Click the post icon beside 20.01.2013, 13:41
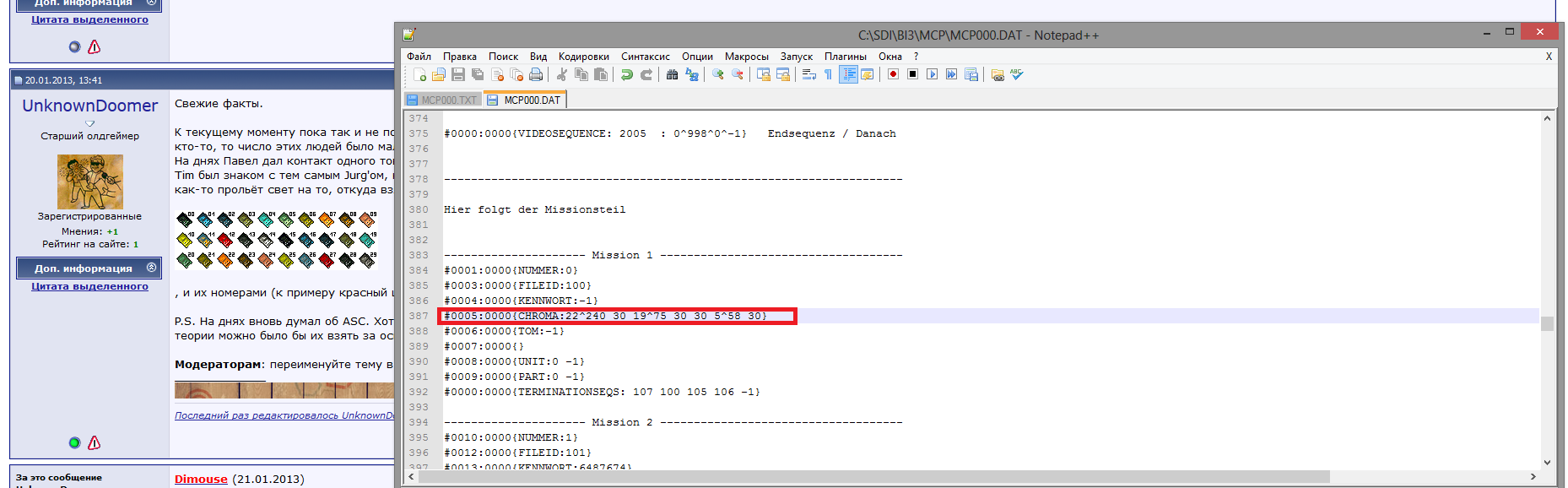Image resolution: width=1568 pixels, height=488 pixels. tap(18, 80)
